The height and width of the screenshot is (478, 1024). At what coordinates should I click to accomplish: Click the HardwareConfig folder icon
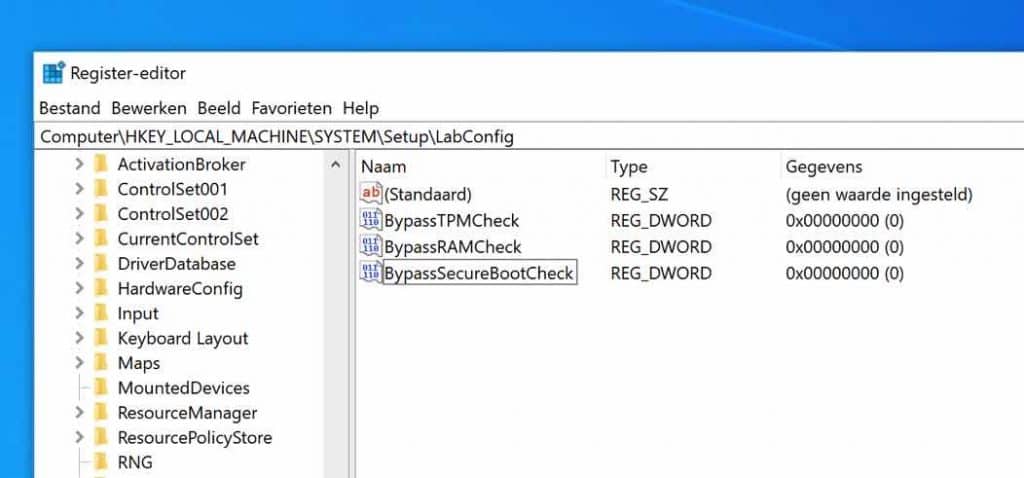coord(101,288)
